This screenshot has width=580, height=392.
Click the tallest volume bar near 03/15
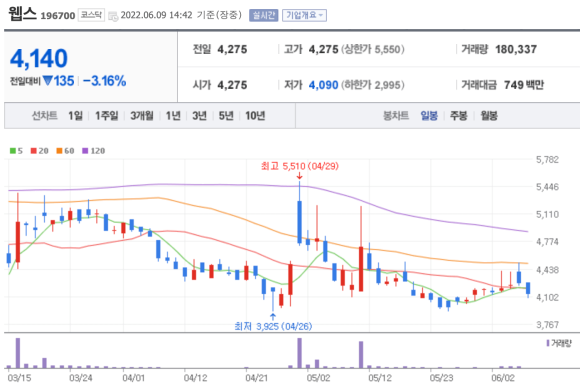point(18,353)
